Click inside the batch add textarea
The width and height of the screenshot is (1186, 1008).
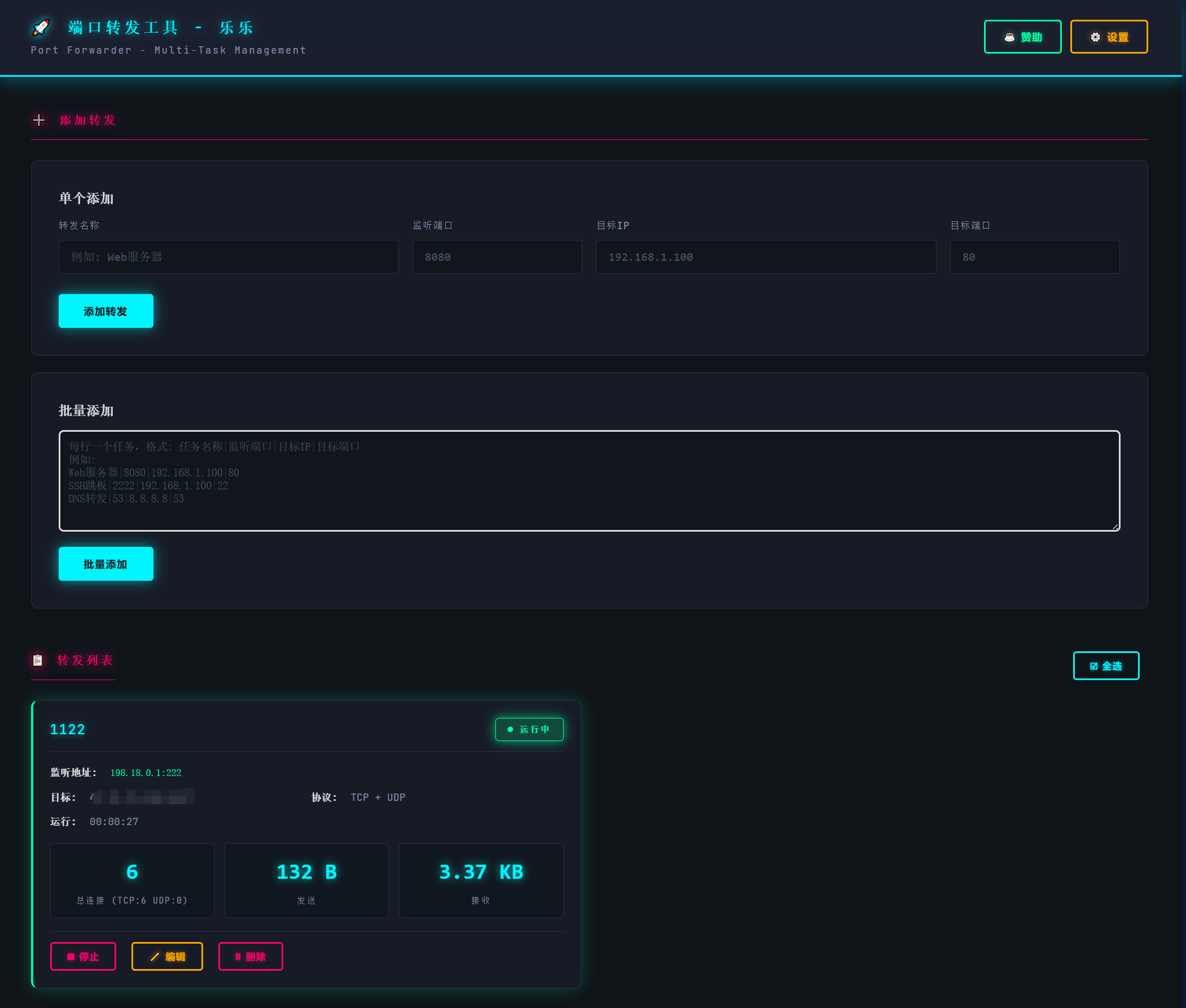point(589,481)
